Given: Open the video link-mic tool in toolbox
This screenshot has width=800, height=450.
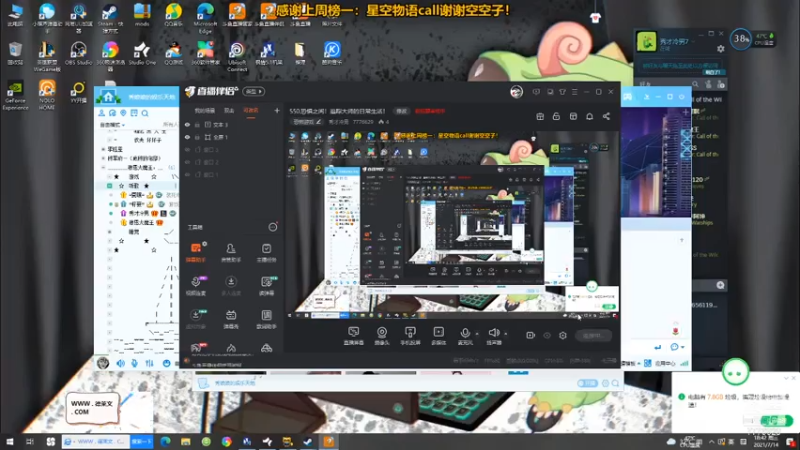Looking at the screenshot, I should 196,285.
